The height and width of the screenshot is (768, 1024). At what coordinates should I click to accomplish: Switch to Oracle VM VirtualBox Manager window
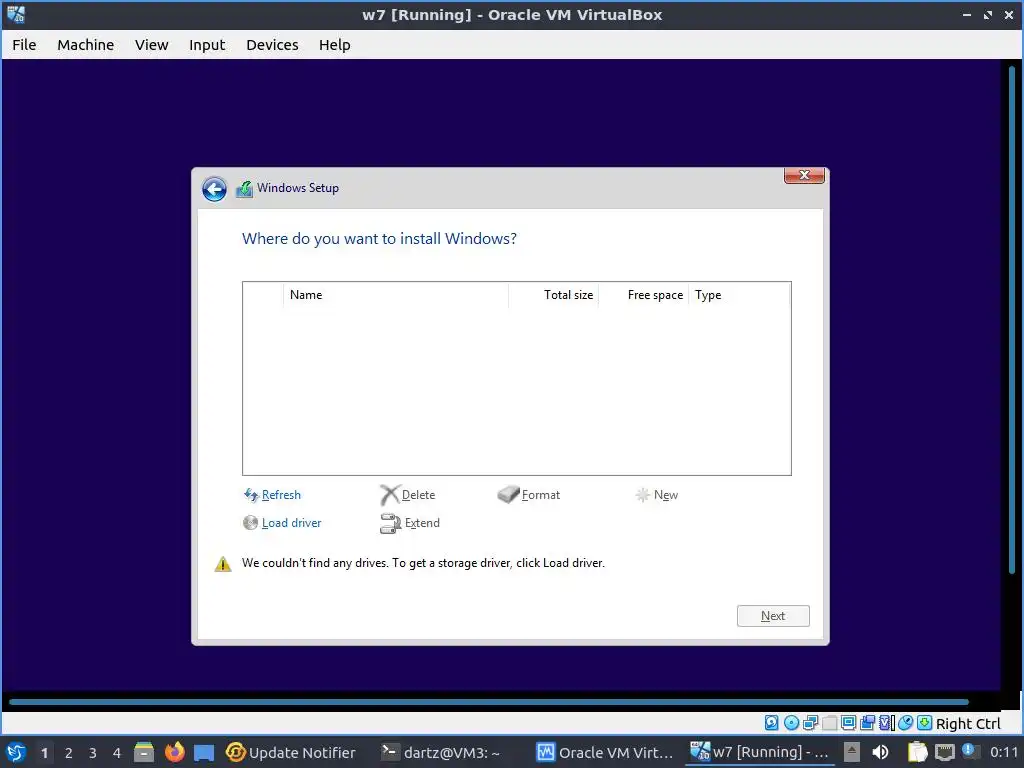pos(604,753)
